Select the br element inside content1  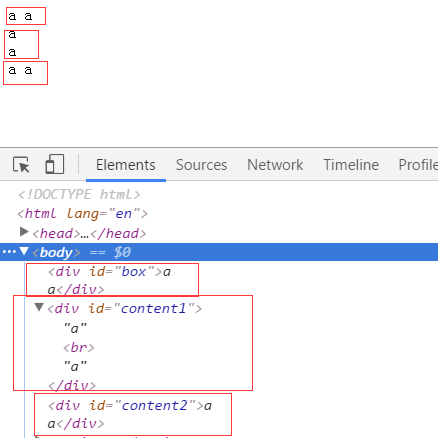79,348
